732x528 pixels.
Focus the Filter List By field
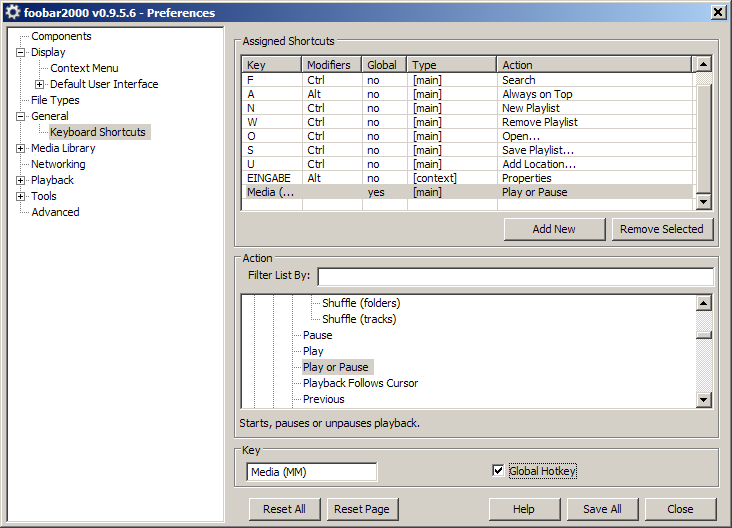point(515,276)
